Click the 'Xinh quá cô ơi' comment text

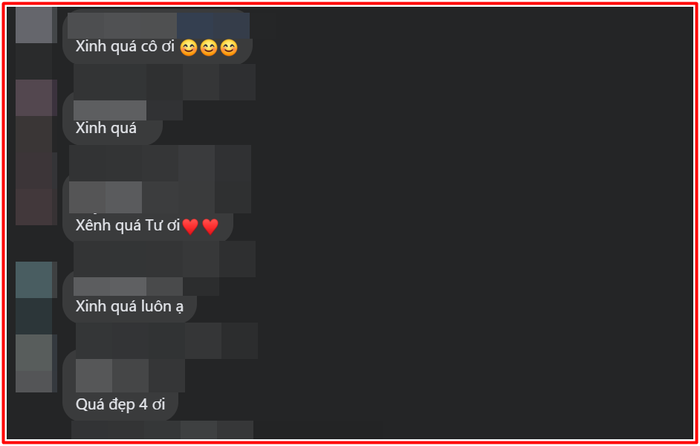point(125,46)
